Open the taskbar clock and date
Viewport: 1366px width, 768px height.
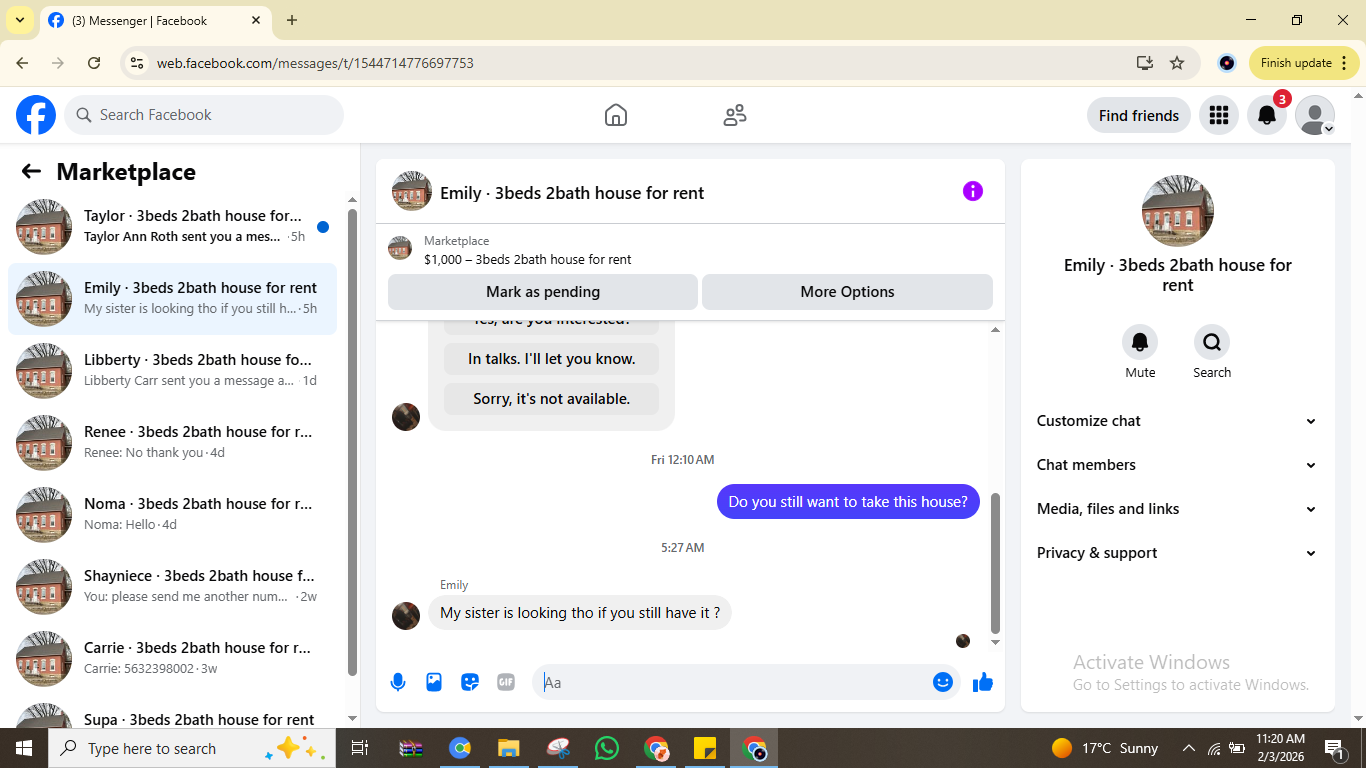1280,748
